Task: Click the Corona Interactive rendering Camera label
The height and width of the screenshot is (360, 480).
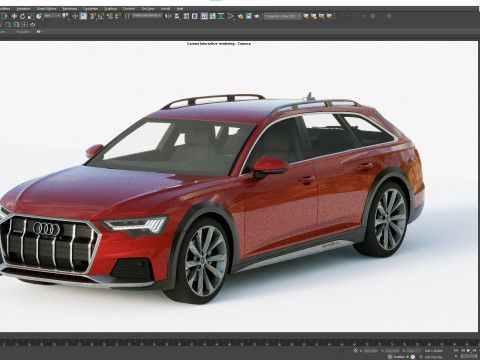Action: 219,43
